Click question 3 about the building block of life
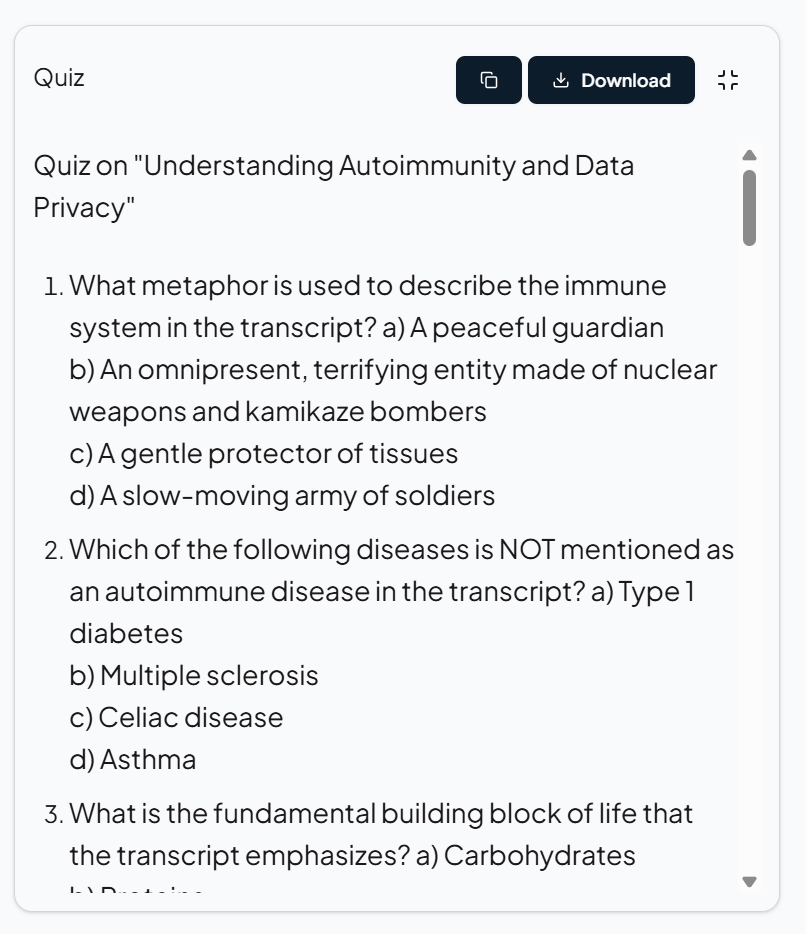The image size is (807, 934). click(x=381, y=814)
